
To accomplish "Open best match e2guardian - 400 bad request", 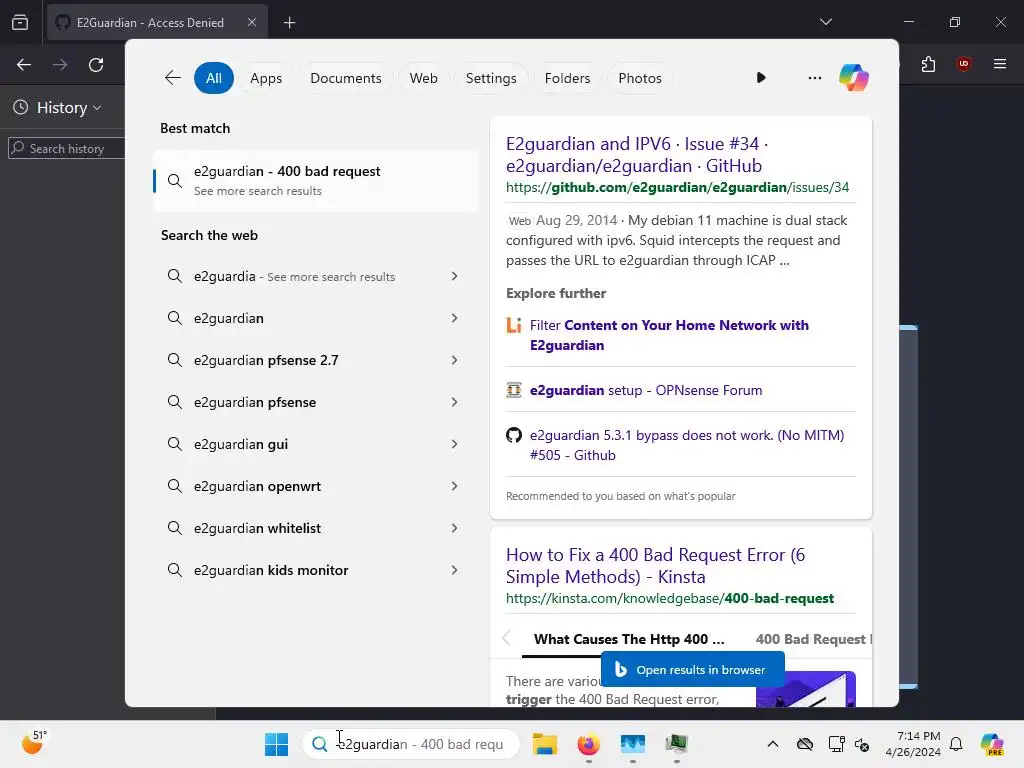I will (315, 180).
